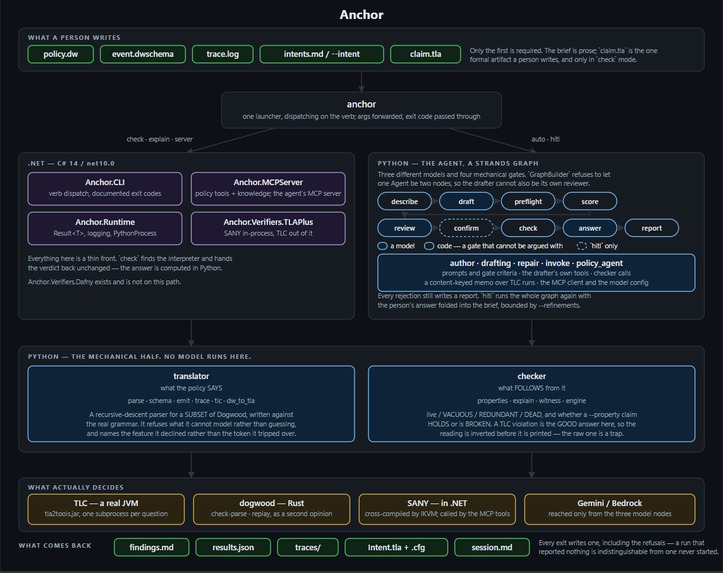The height and width of the screenshot is (573, 723).
Task: Select the score graph node
Action: pyautogui.click(x=590, y=201)
